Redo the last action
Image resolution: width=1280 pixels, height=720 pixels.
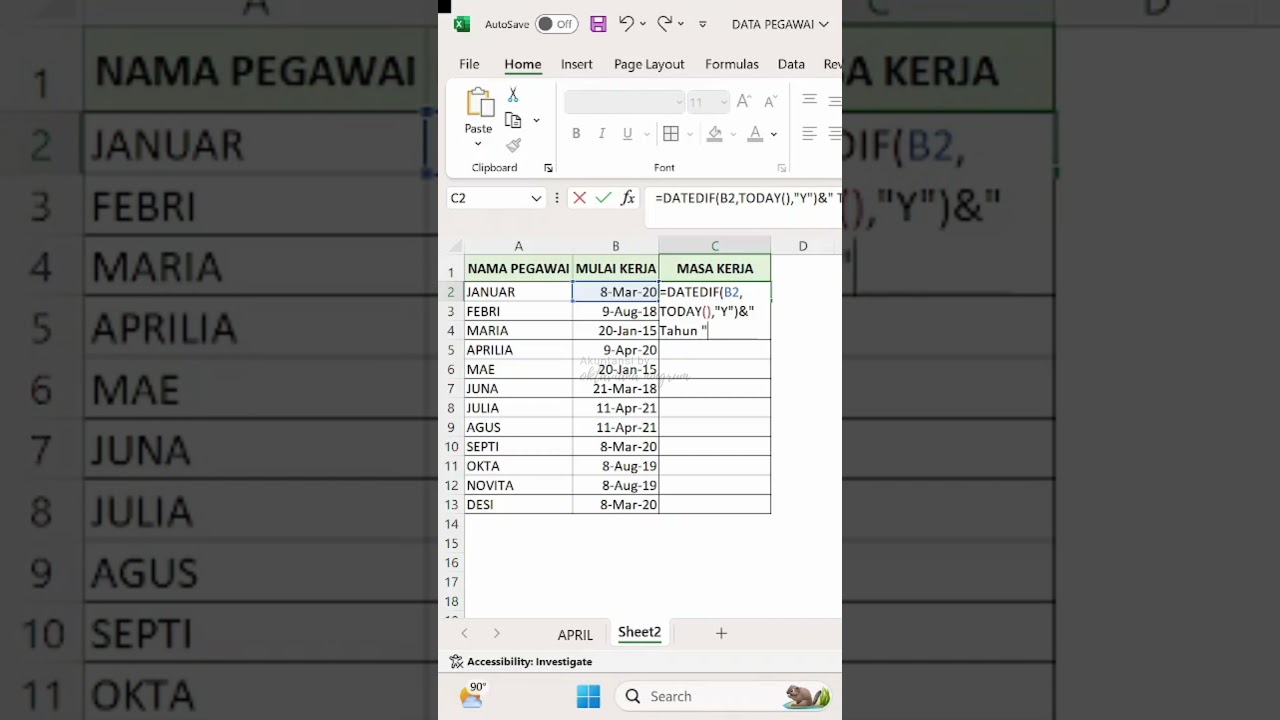pos(665,23)
